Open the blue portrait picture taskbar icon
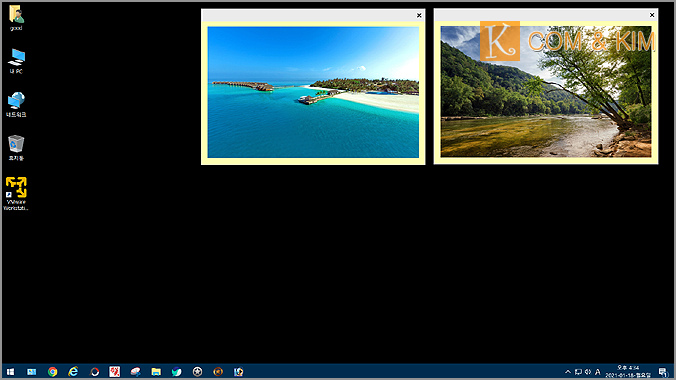676x380 pixels. (239, 371)
